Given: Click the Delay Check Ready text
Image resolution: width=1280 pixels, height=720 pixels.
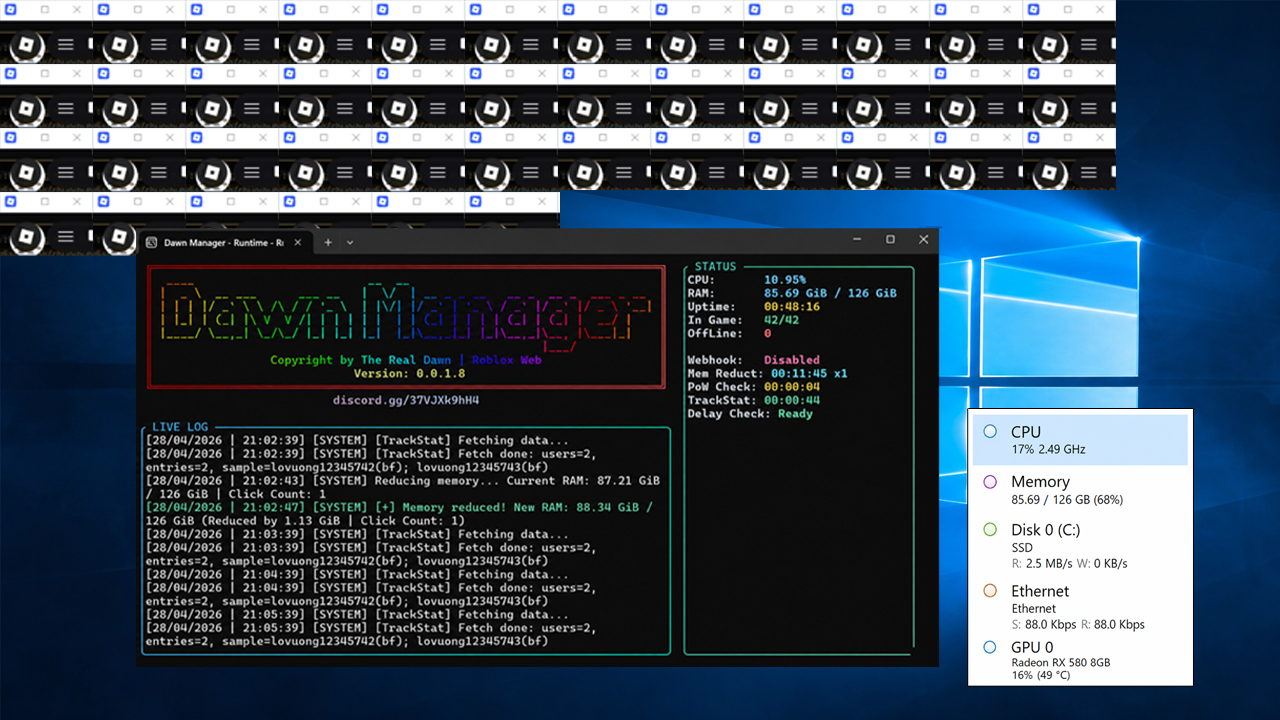Looking at the screenshot, I should (795, 413).
